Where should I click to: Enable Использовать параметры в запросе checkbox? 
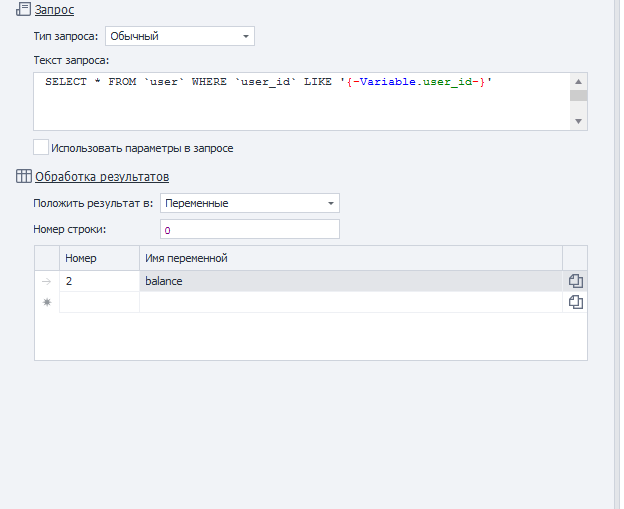(x=41, y=148)
